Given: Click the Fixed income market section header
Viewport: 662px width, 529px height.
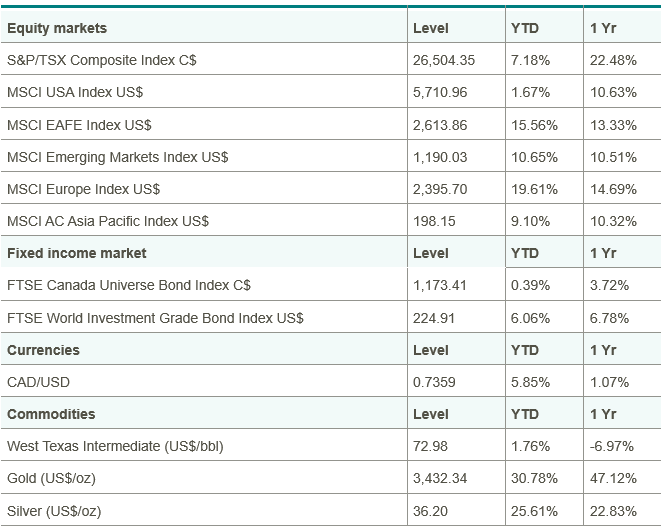Looking at the screenshot, I should point(77,253).
